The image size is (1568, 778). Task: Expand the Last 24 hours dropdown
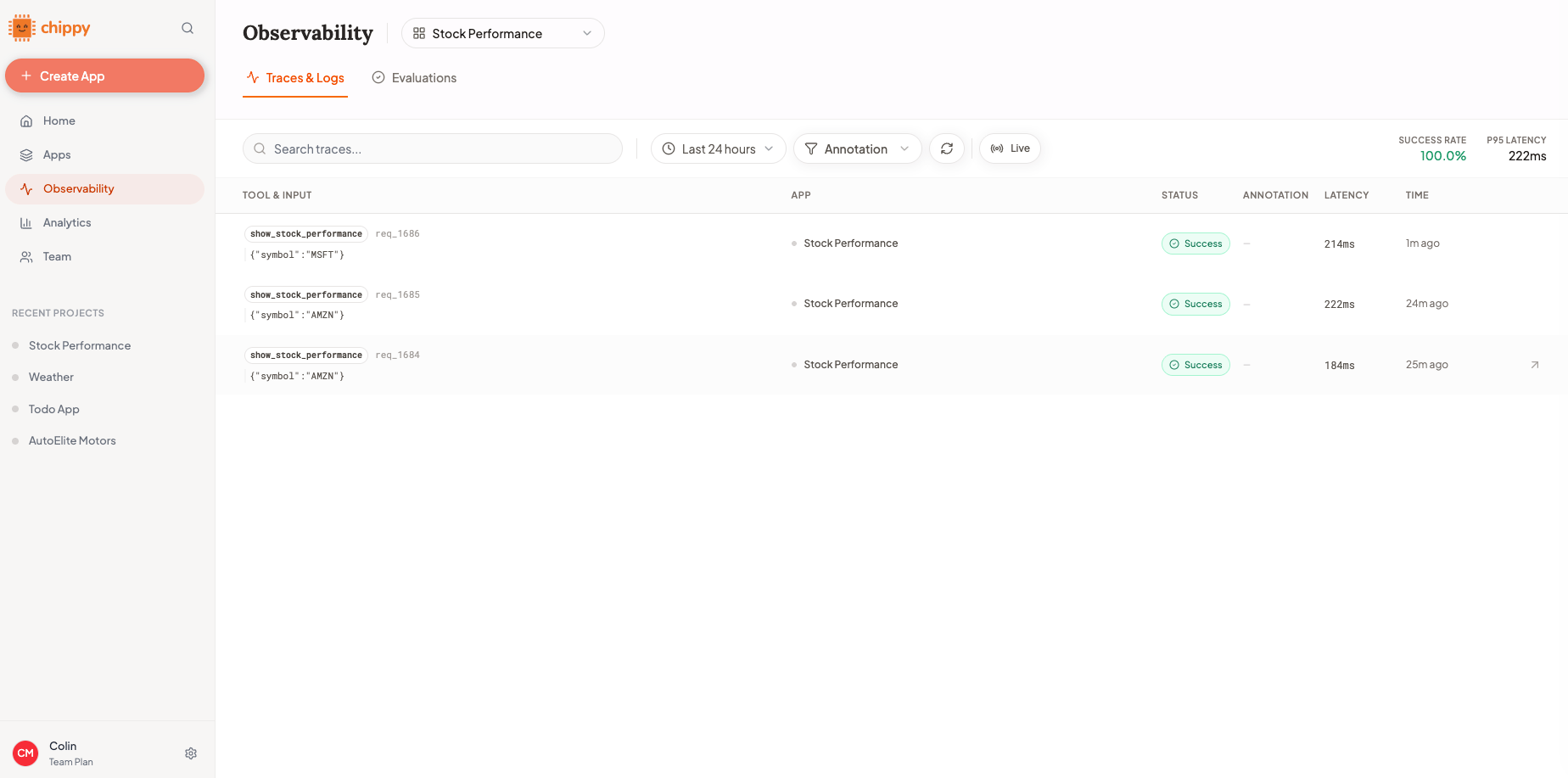718,148
